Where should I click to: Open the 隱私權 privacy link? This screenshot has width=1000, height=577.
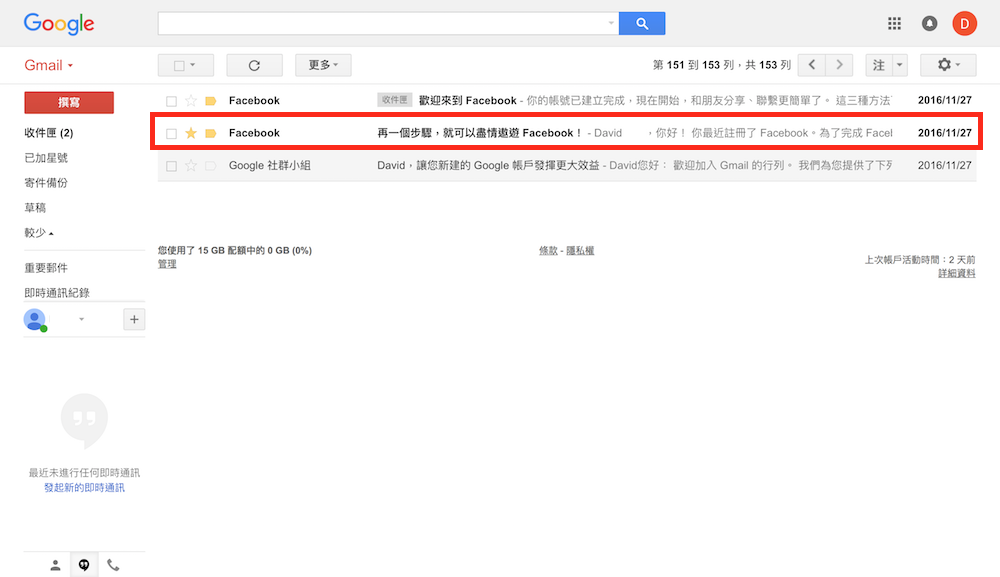click(x=580, y=251)
